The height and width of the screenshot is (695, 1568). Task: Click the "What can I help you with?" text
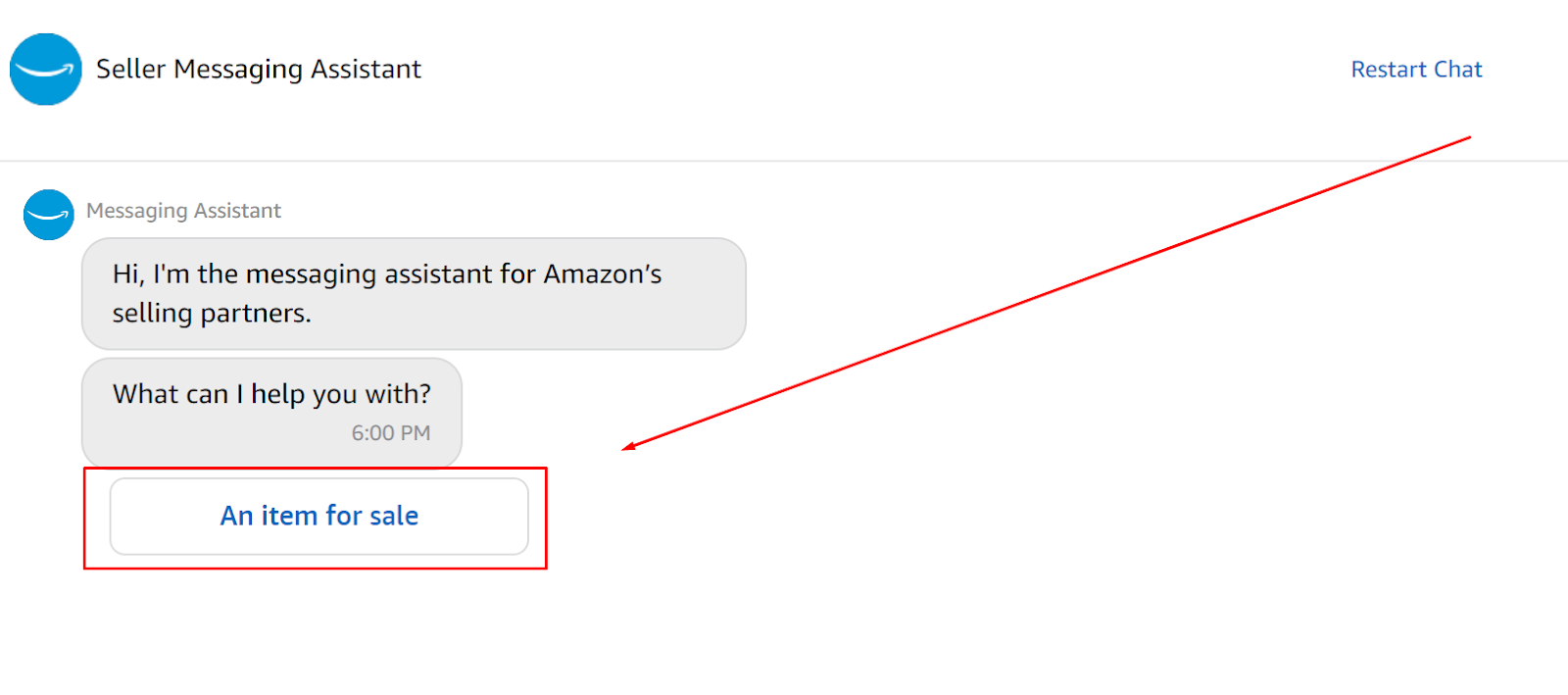pos(271,394)
